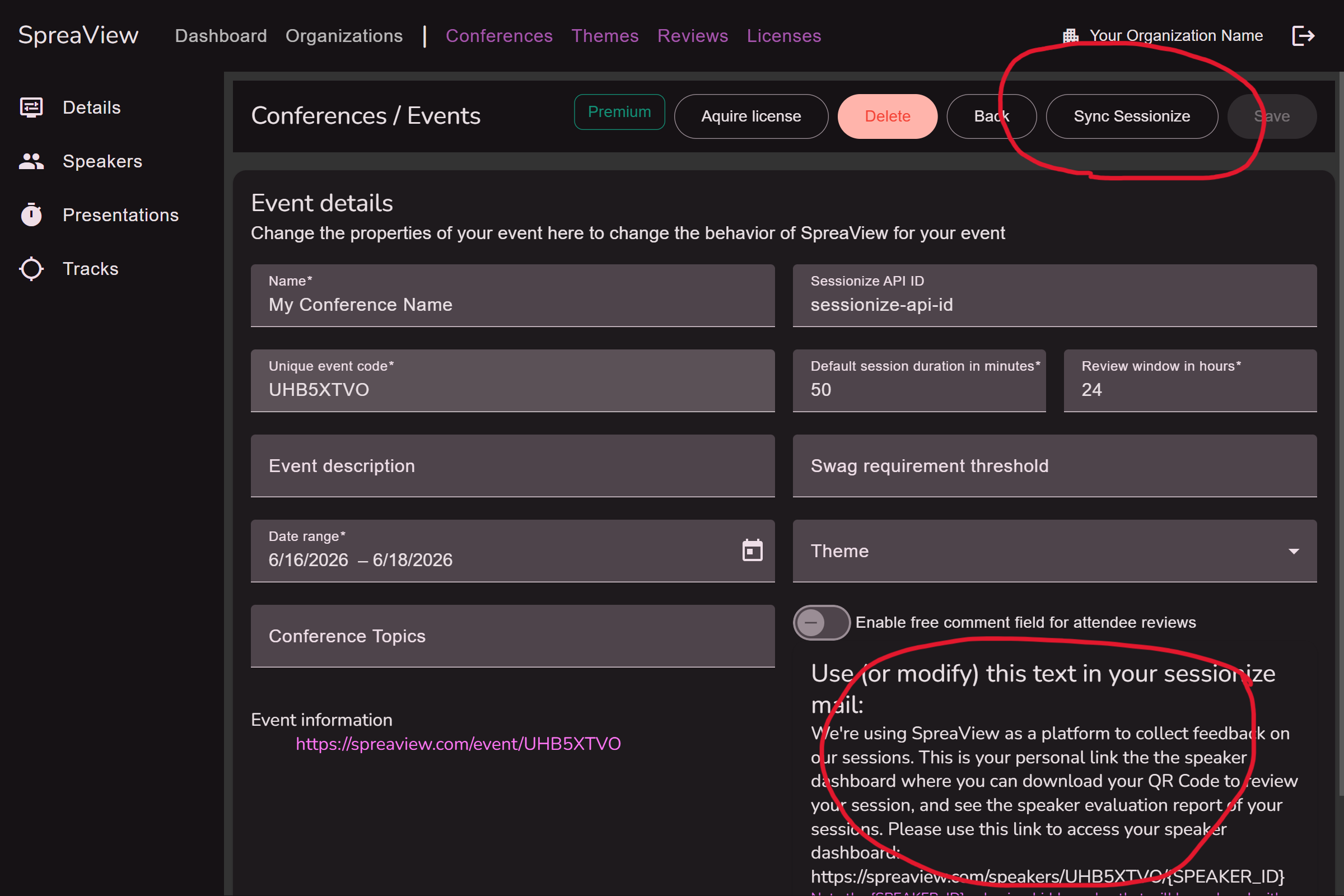Click the conference Name input field
The height and width of the screenshot is (896, 1344).
(512, 296)
